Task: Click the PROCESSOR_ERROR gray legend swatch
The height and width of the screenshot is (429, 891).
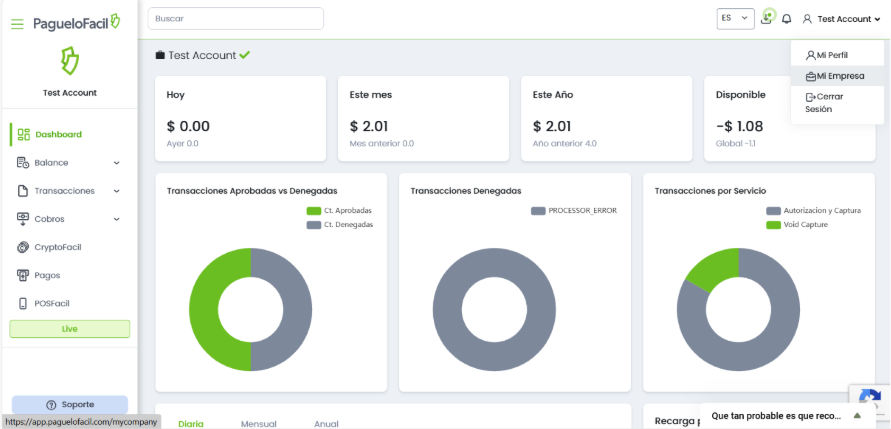Action: pyautogui.click(x=538, y=211)
